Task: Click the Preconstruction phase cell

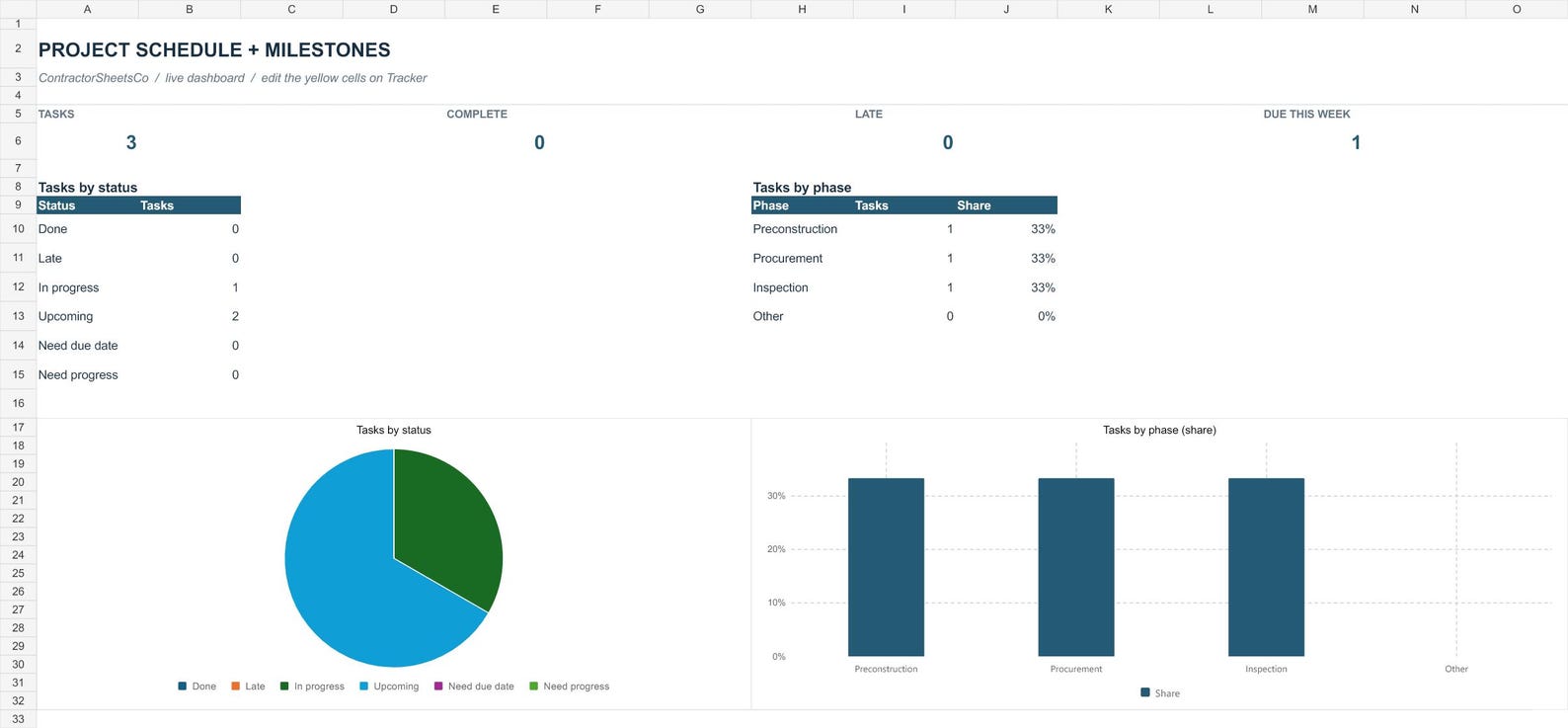Action: click(x=795, y=229)
